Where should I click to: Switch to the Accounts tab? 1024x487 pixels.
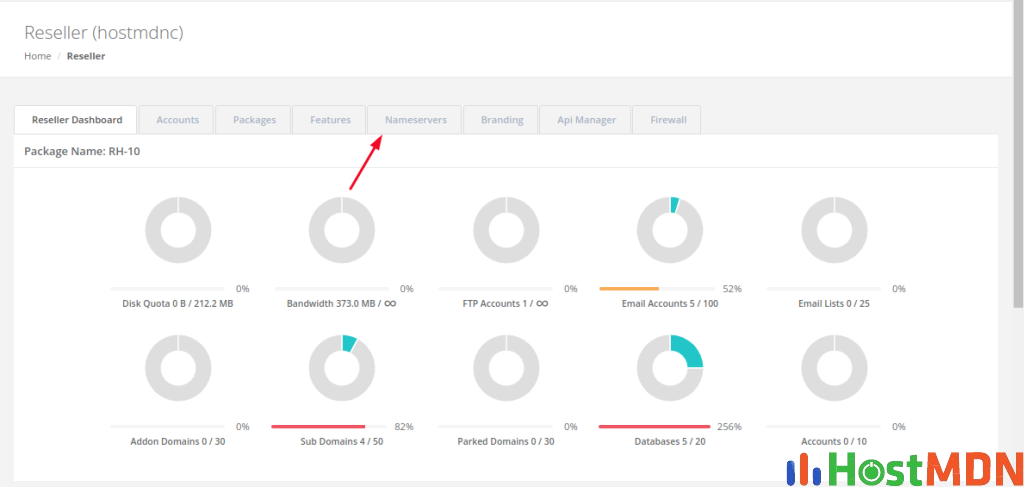point(177,120)
